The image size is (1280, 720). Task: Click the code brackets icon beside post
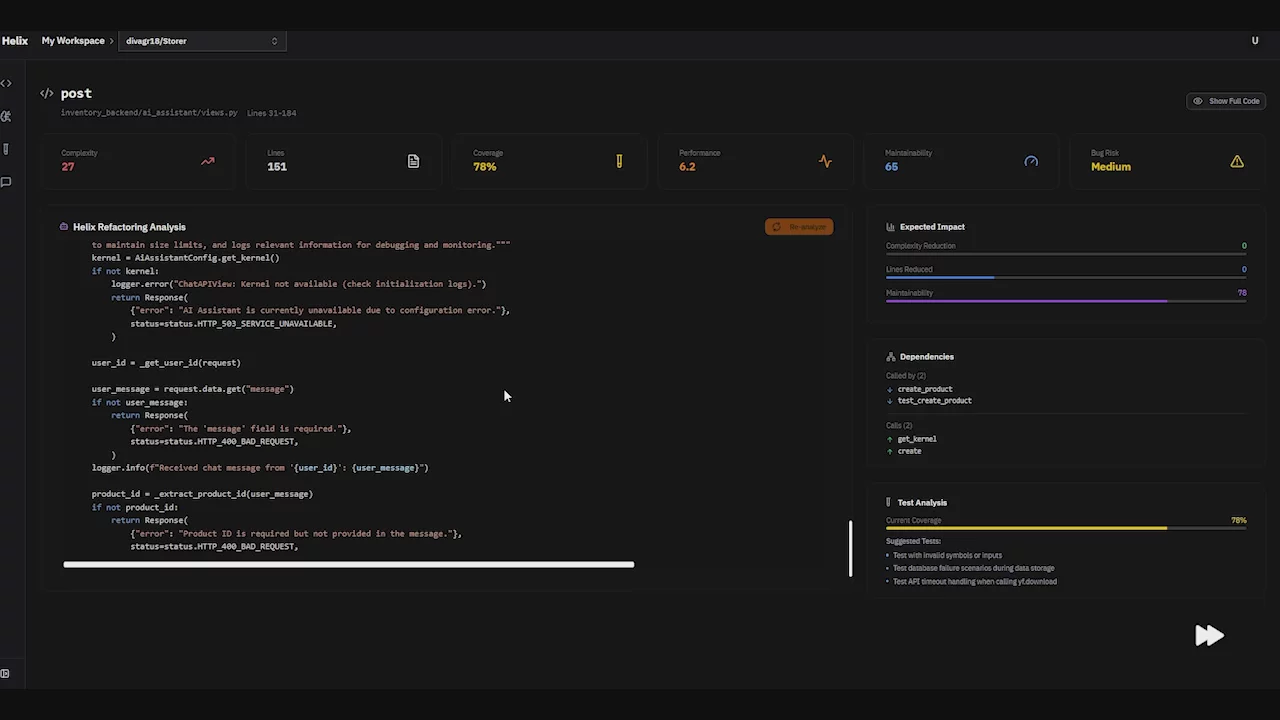[x=46, y=93]
